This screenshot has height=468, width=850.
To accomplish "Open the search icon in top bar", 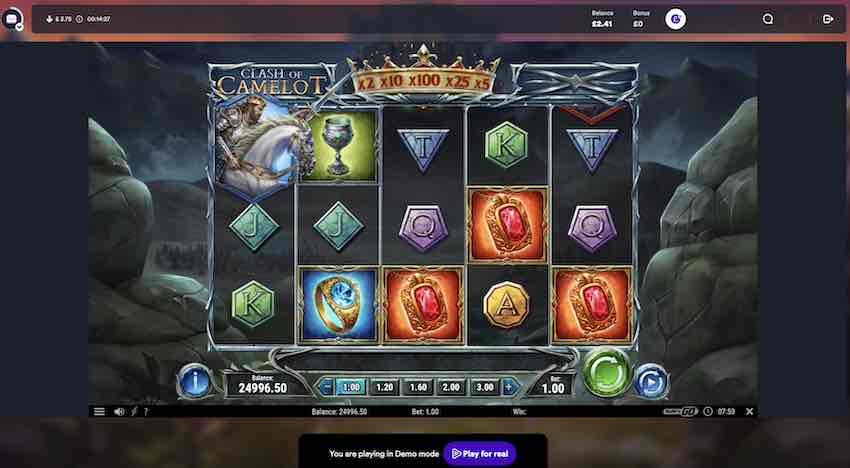I will [768, 19].
